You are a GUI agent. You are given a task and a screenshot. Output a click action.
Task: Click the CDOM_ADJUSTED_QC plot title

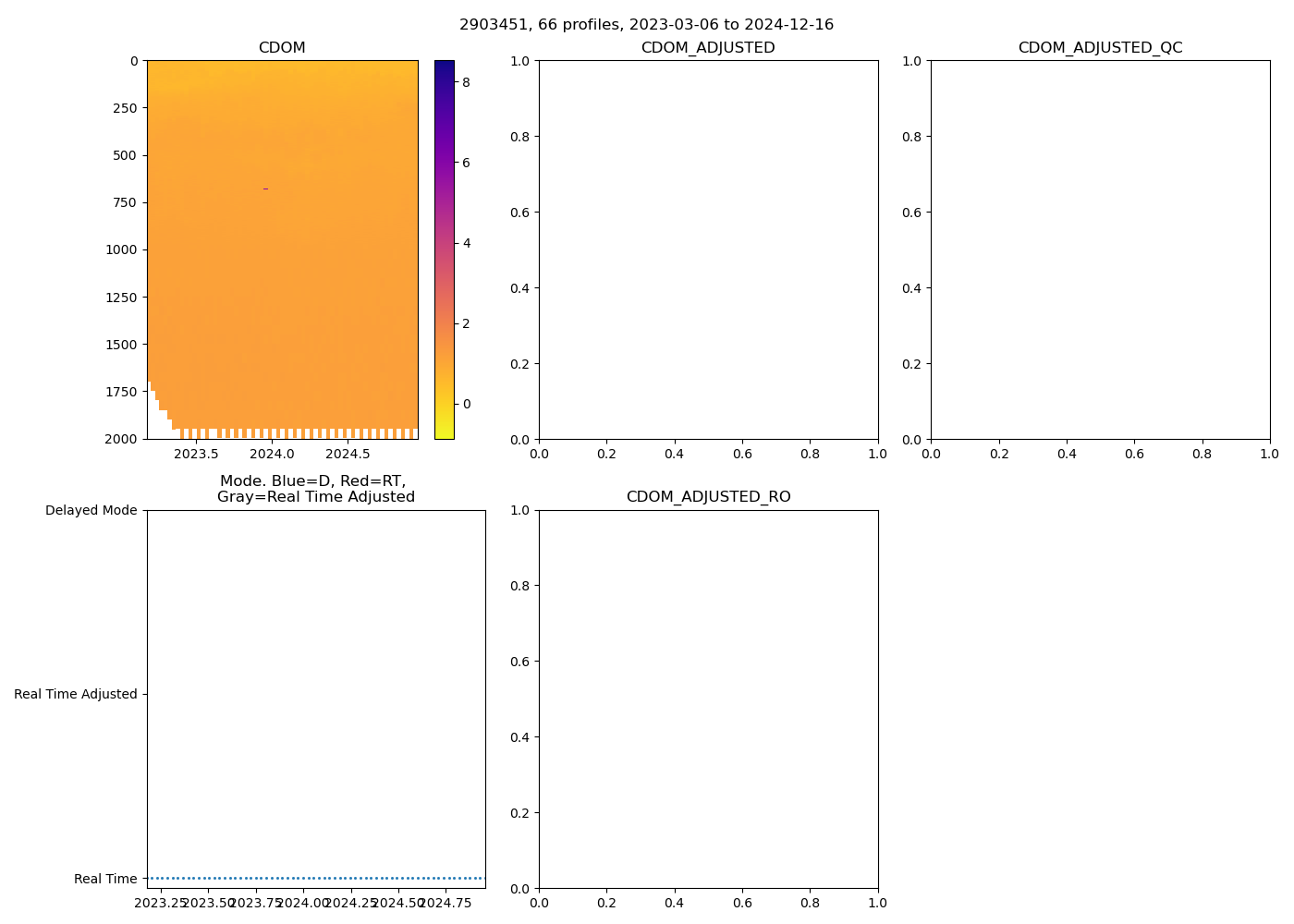point(1100,48)
